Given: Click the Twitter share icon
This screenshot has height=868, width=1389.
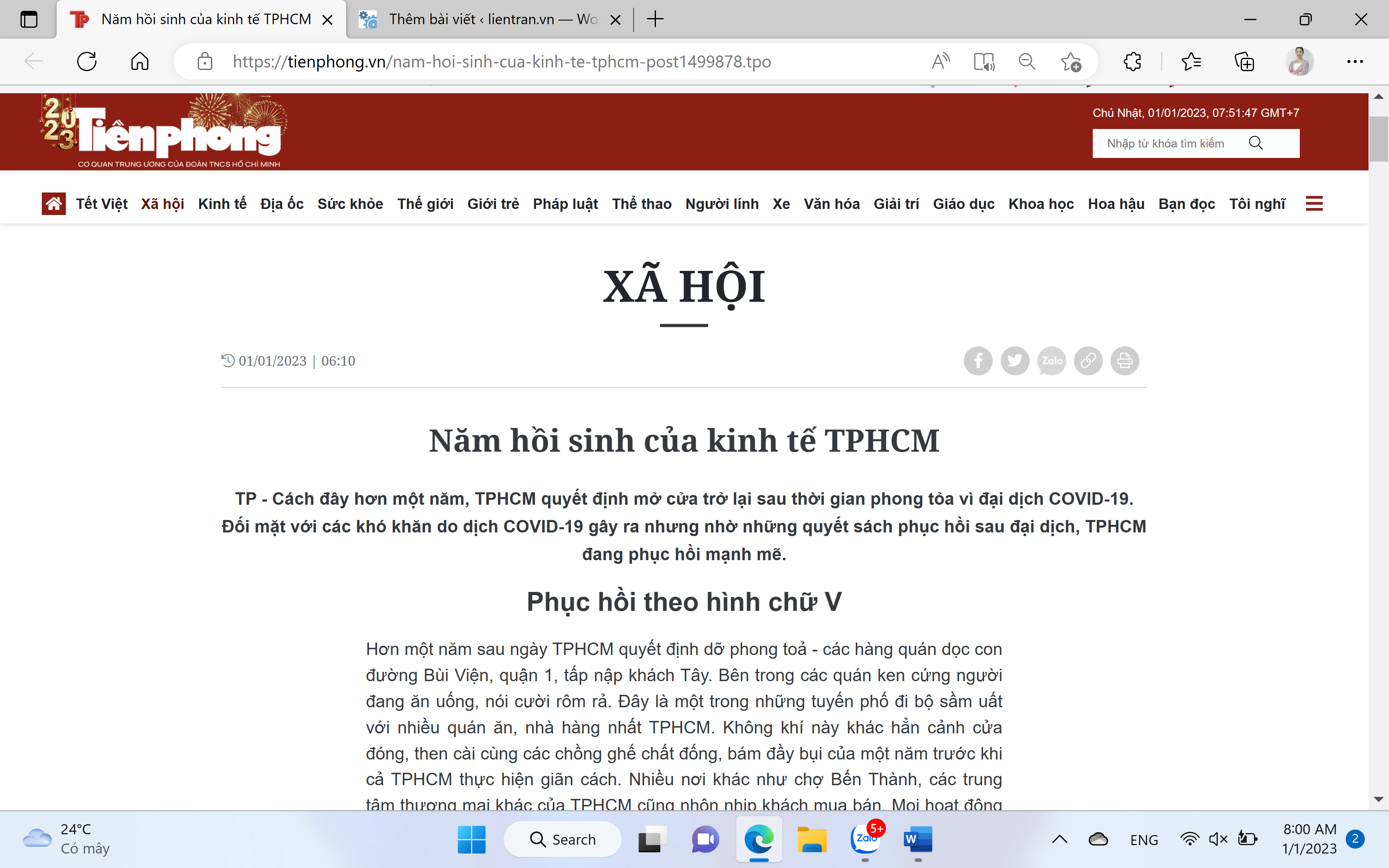Looking at the screenshot, I should (1015, 360).
